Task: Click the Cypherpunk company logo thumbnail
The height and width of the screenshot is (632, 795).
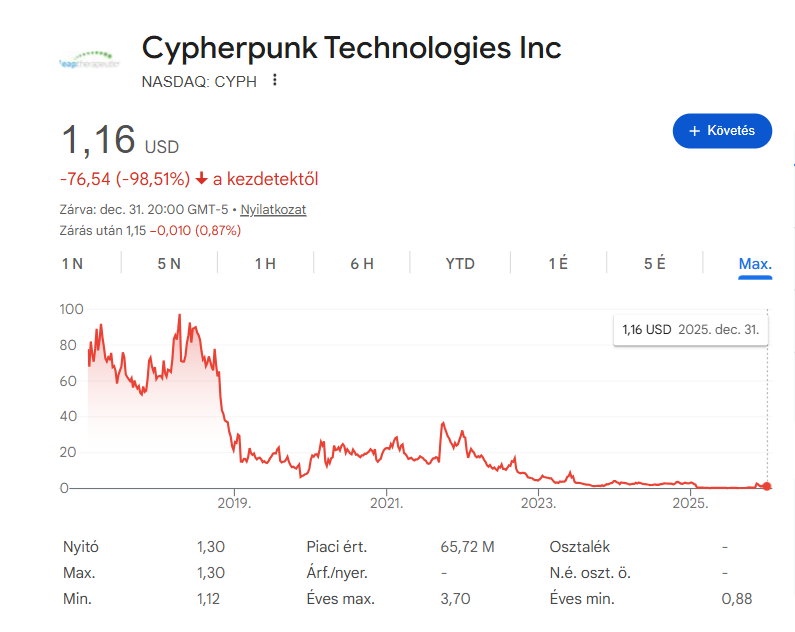Action: coord(87,61)
